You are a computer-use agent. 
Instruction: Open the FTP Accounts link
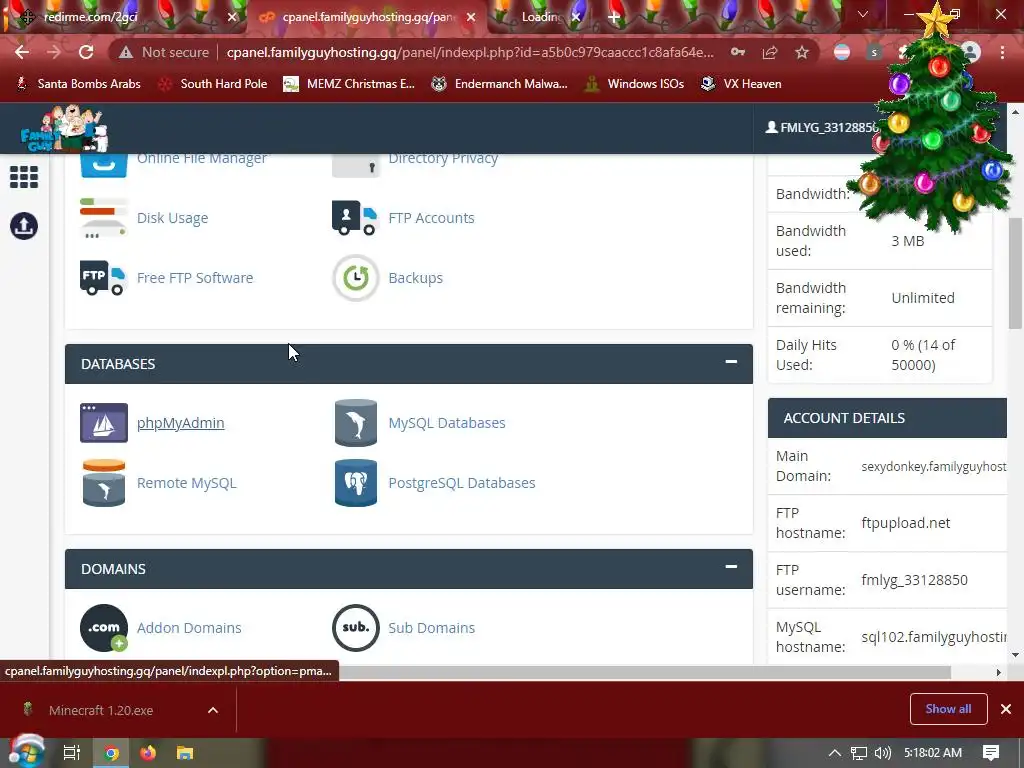coord(431,217)
